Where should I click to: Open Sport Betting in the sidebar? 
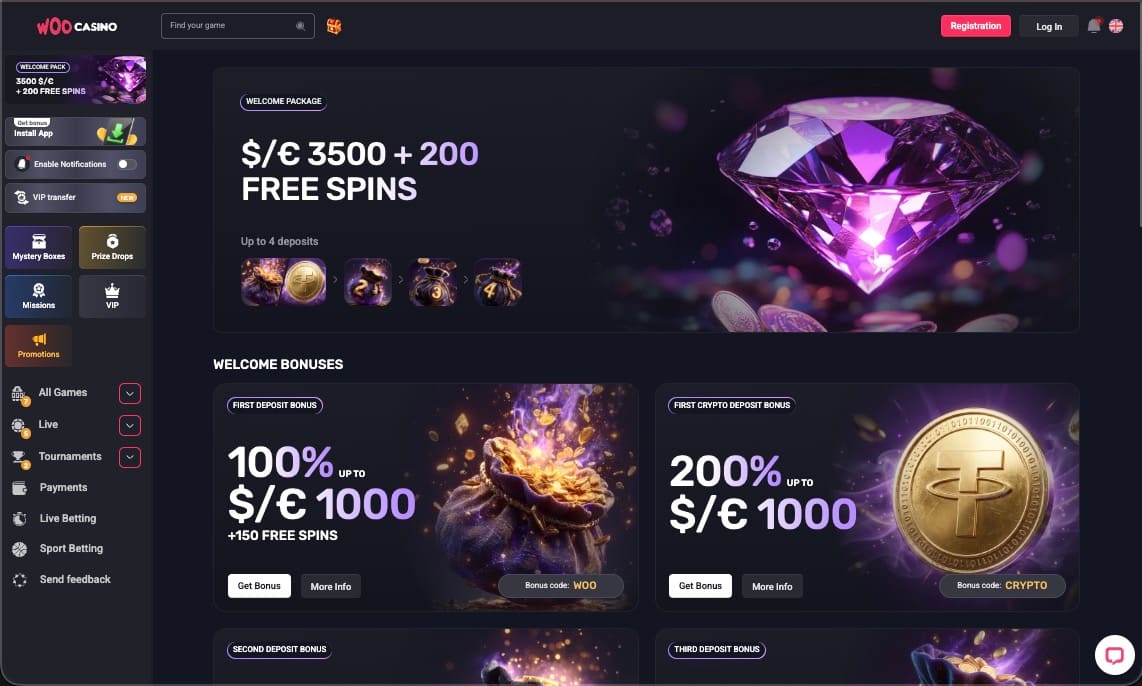tap(71, 548)
